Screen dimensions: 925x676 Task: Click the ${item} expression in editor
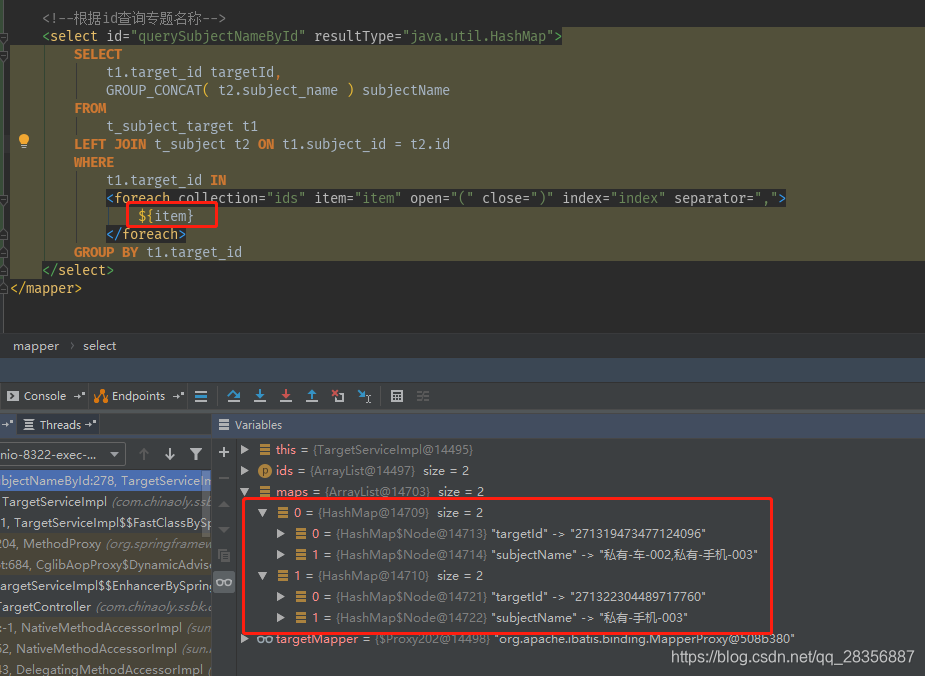pos(166,216)
